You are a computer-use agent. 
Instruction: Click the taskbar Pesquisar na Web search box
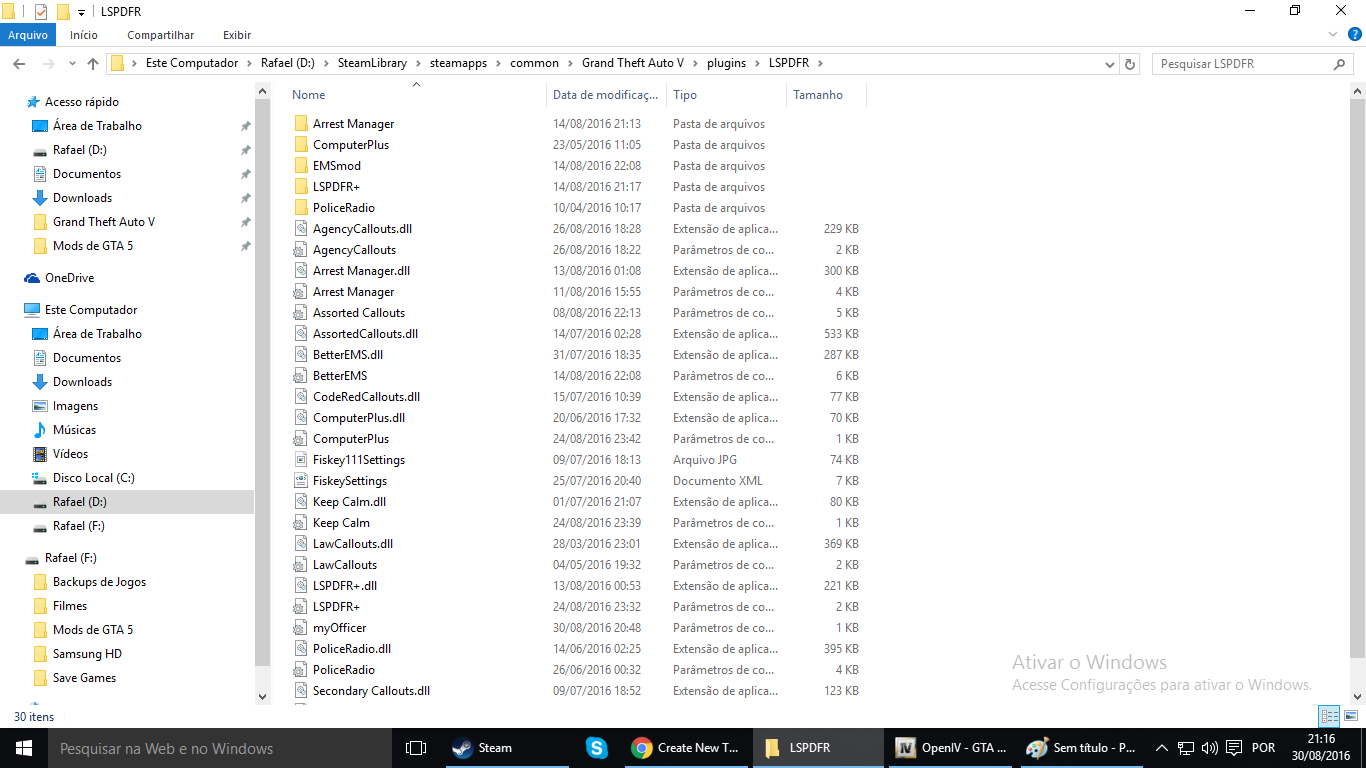pos(220,748)
